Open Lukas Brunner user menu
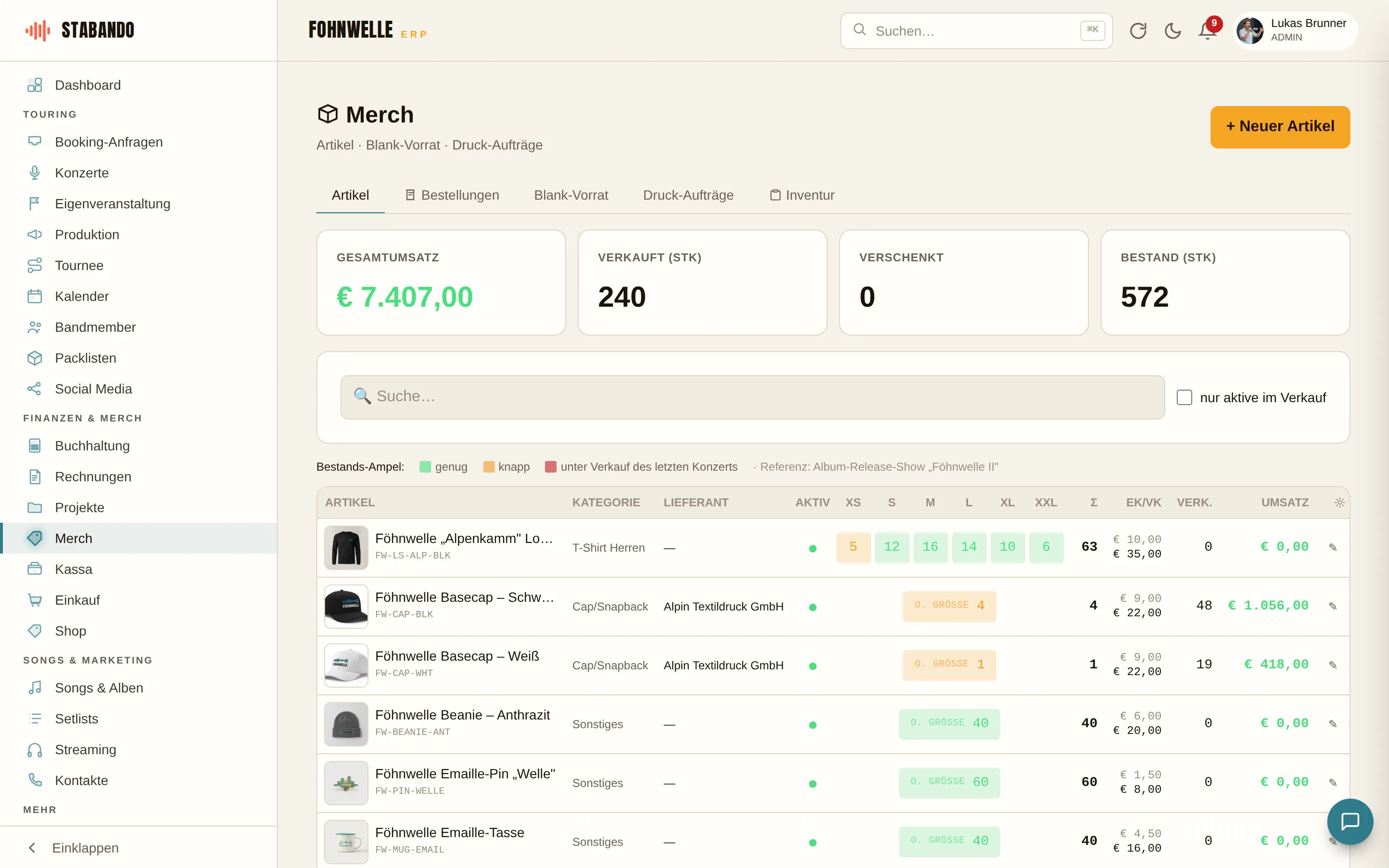Screen dimensions: 1389x868 click(1295, 31)
